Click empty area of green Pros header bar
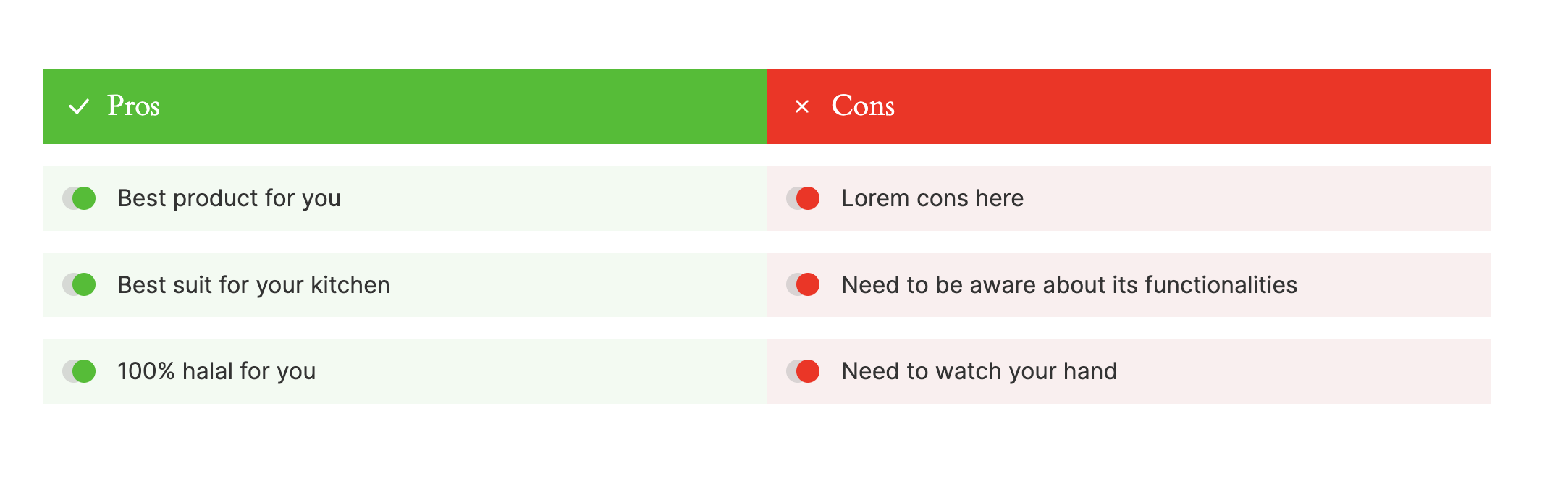The height and width of the screenshot is (479, 1568). (463, 106)
